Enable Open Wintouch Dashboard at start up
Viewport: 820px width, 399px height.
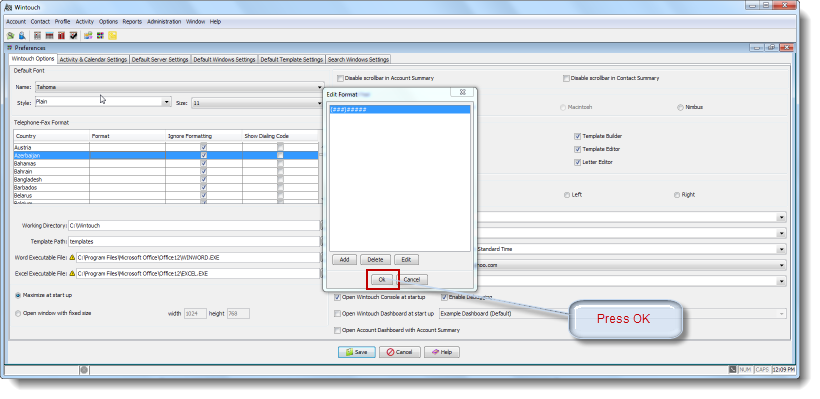pyautogui.click(x=337, y=314)
